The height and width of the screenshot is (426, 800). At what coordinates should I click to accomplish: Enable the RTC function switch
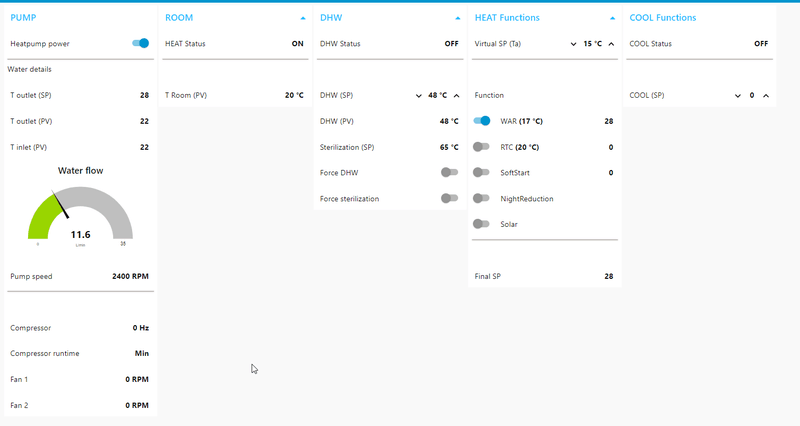click(481, 147)
